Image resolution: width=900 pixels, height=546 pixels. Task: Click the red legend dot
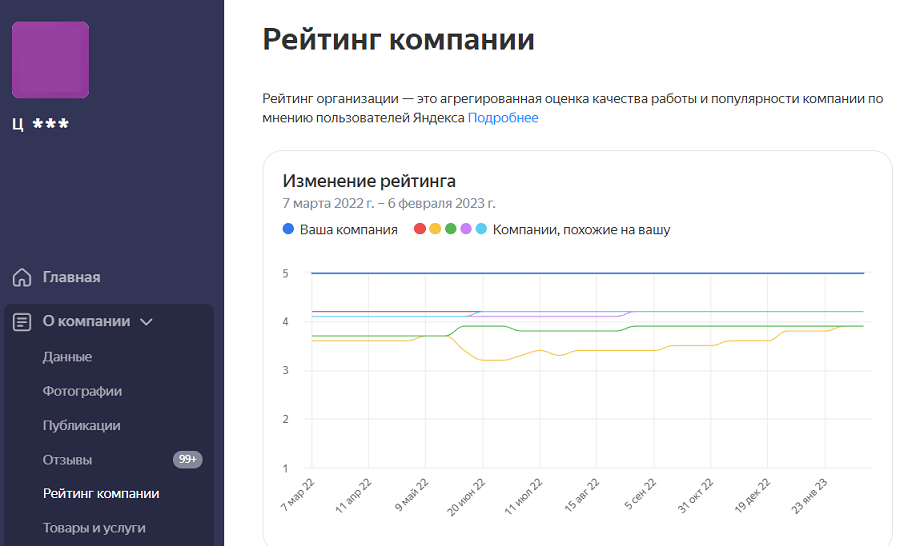(419, 230)
